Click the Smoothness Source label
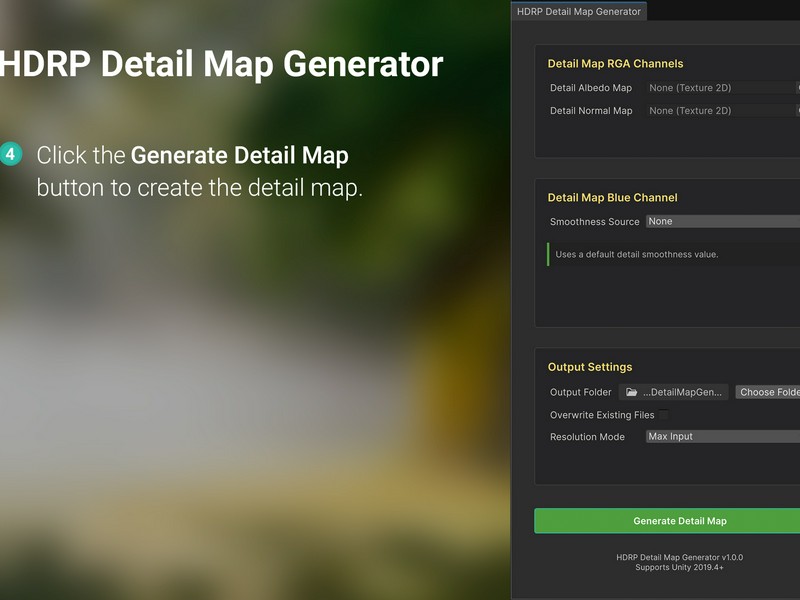Screen dimensions: 800x600 [594, 221]
